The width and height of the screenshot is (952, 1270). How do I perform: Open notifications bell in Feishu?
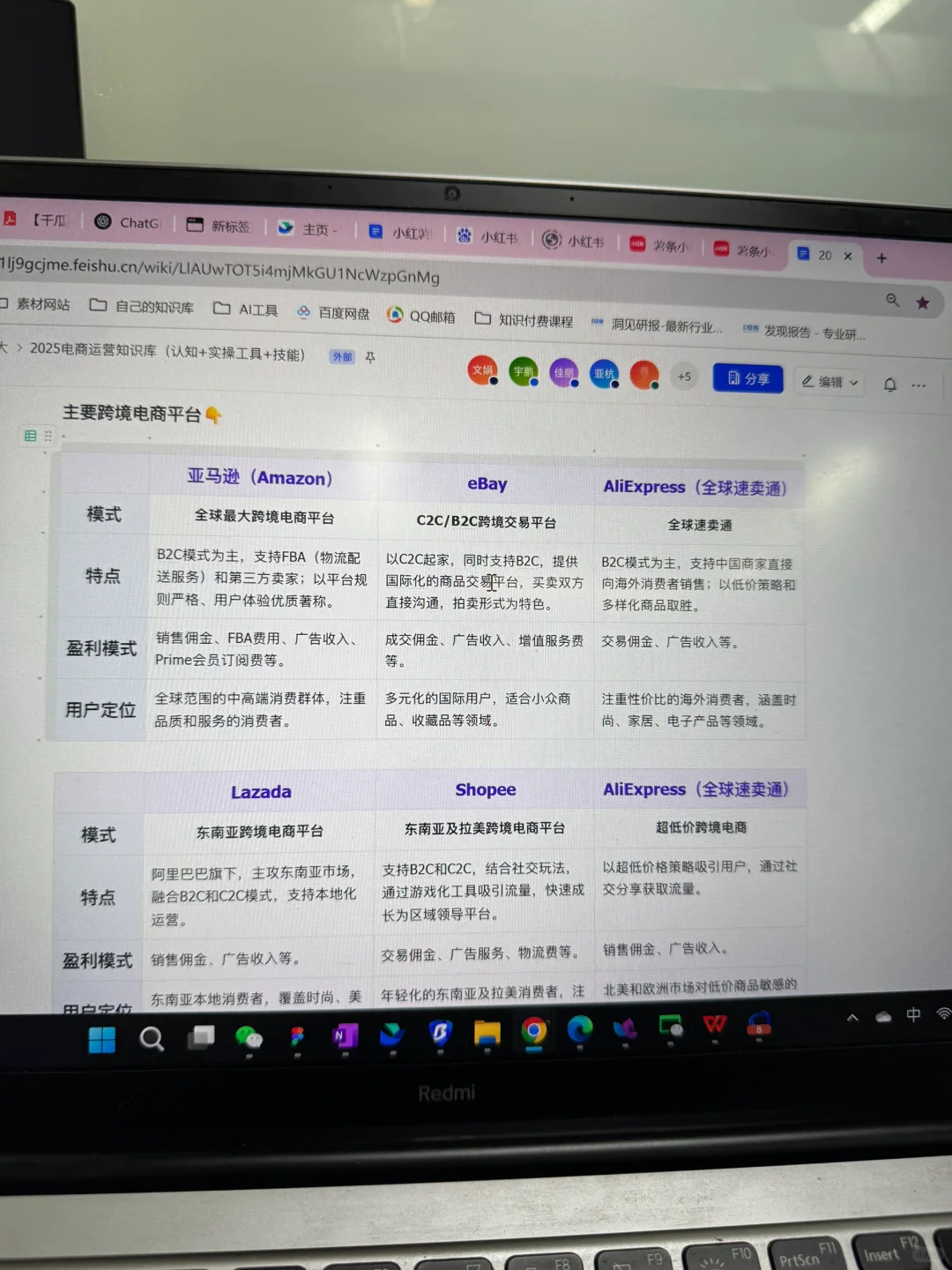(890, 385)
